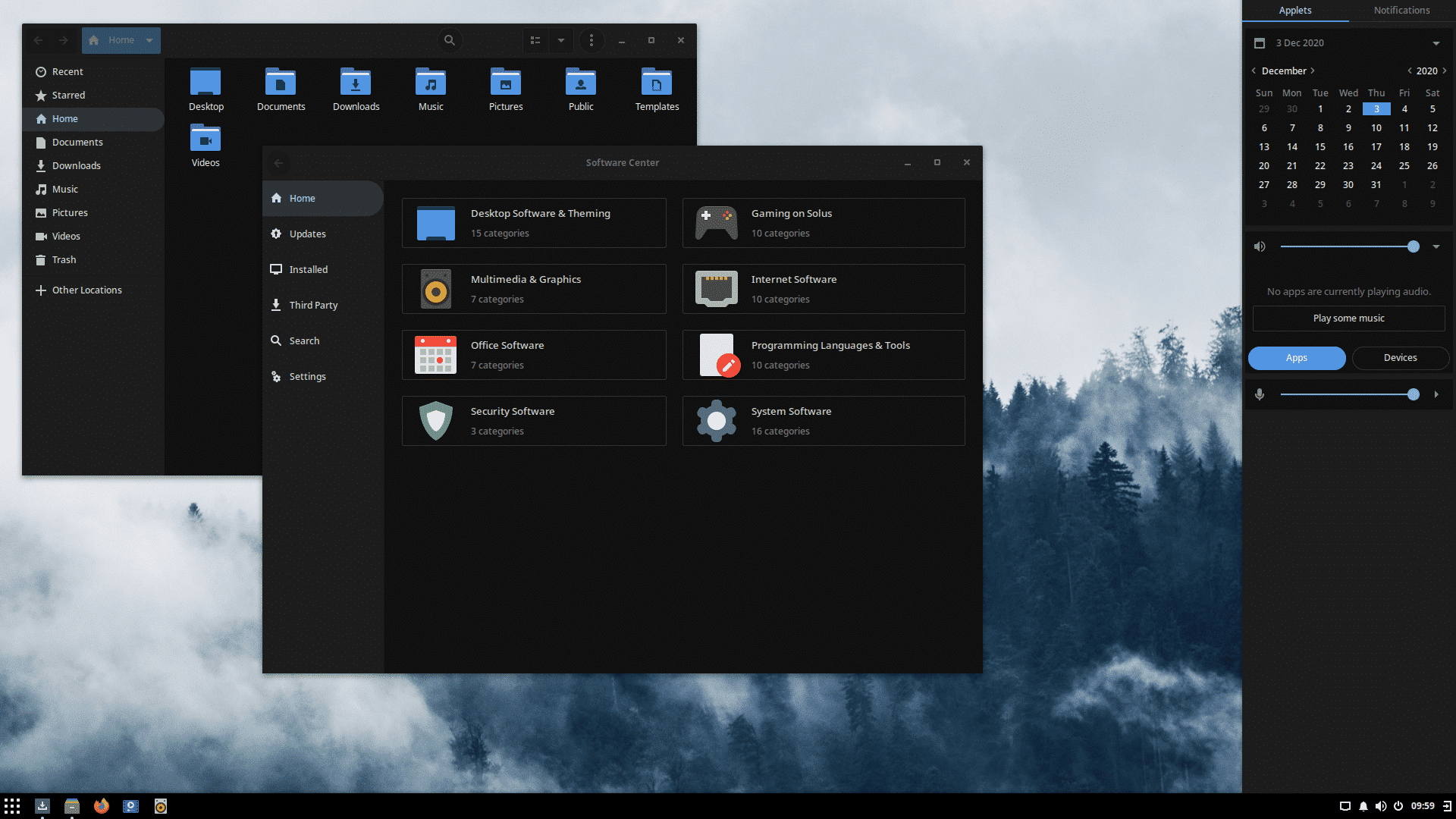This screenshot has width=1456, height=819.
Task: Launch Firefox from the taskbar
Action: (101, 807)
